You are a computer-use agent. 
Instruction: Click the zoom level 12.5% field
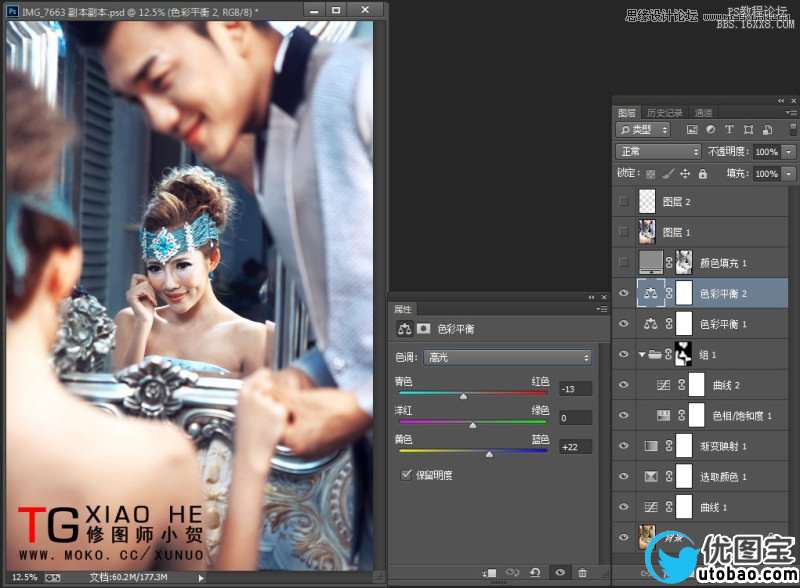click(x=24, y=577)
